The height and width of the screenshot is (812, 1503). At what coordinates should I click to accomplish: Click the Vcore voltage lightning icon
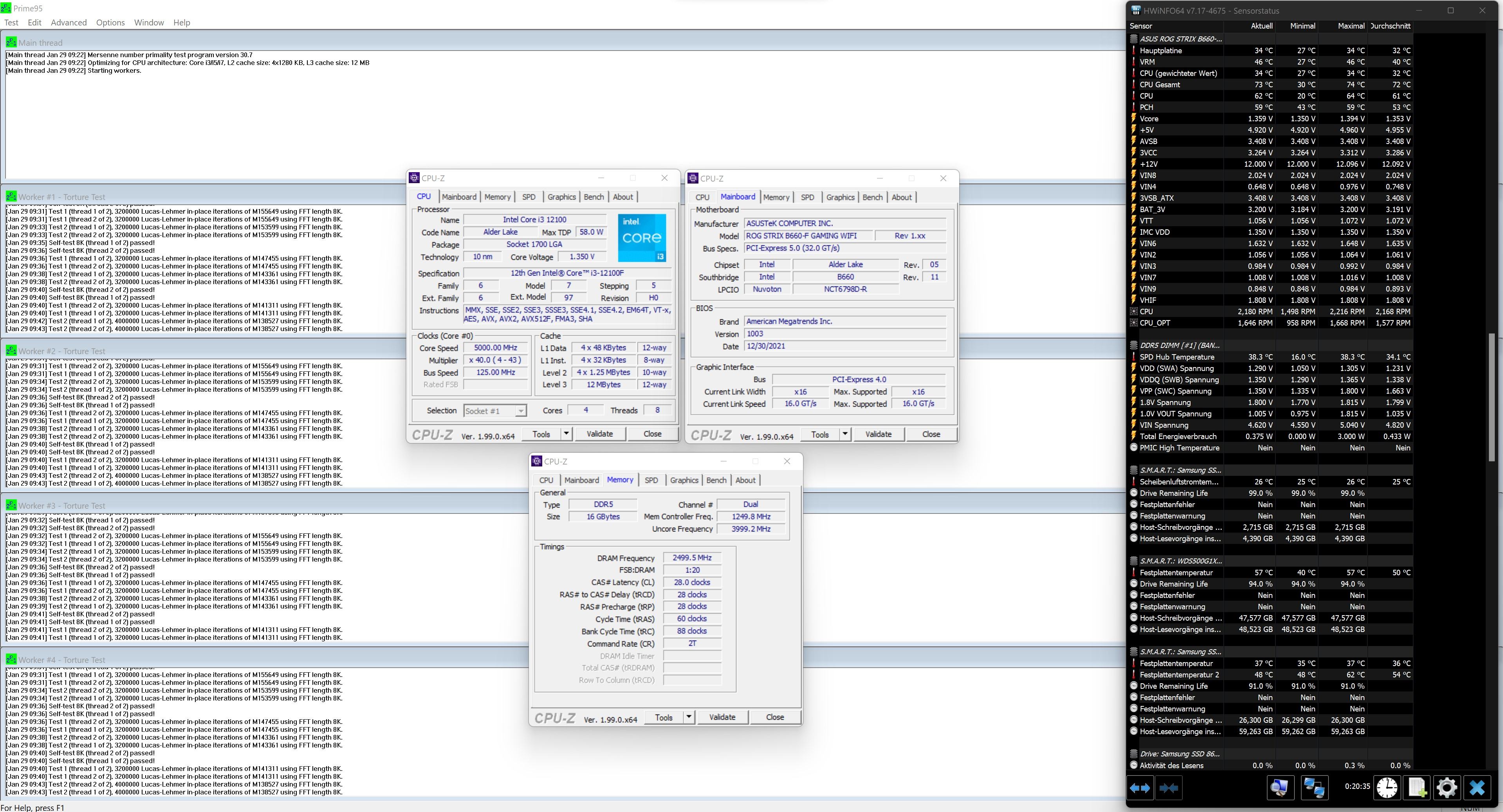(1134, 119)
